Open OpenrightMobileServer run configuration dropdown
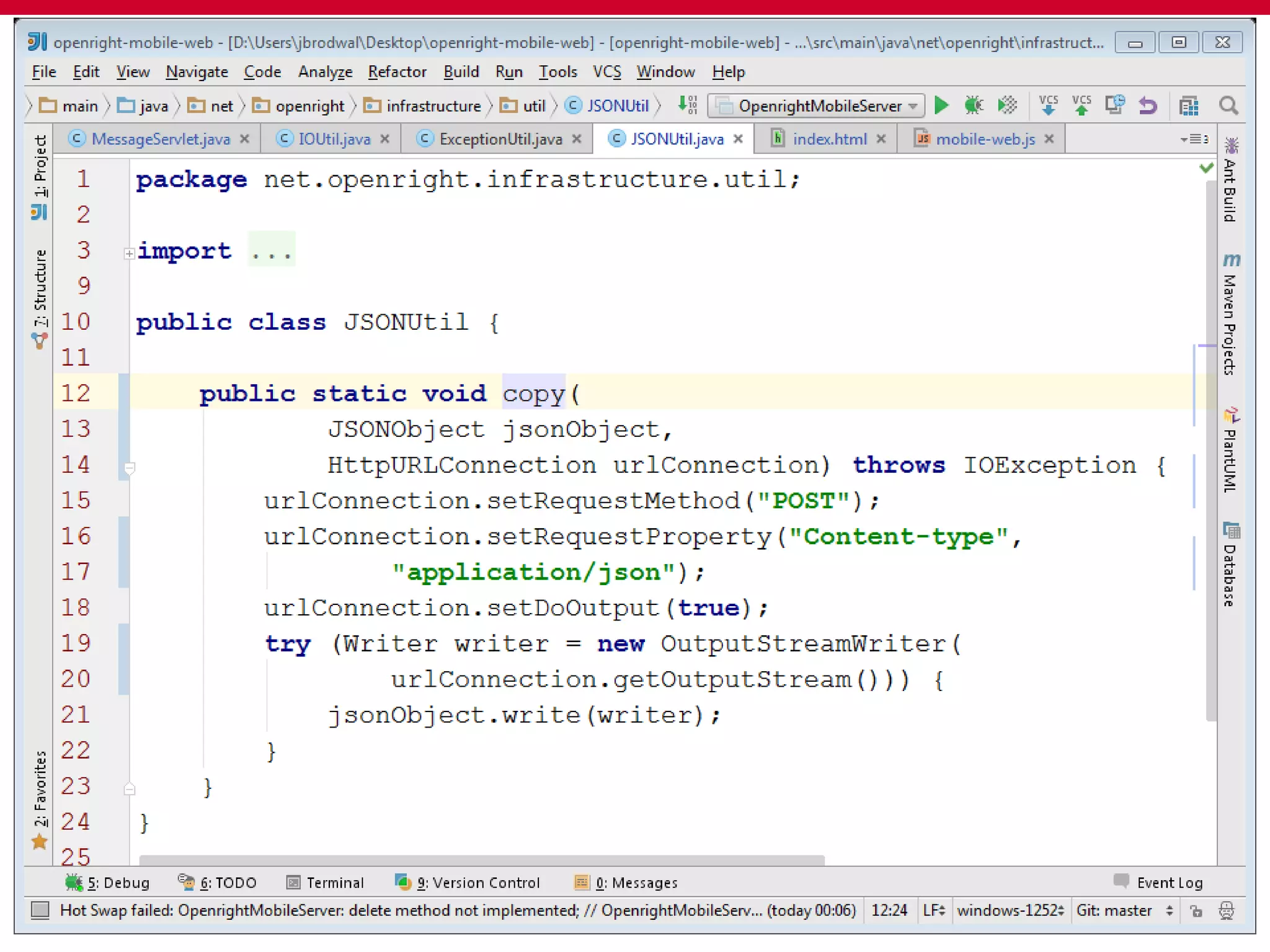The width and height of the screenshot is (1270, 952). (817, 106)
